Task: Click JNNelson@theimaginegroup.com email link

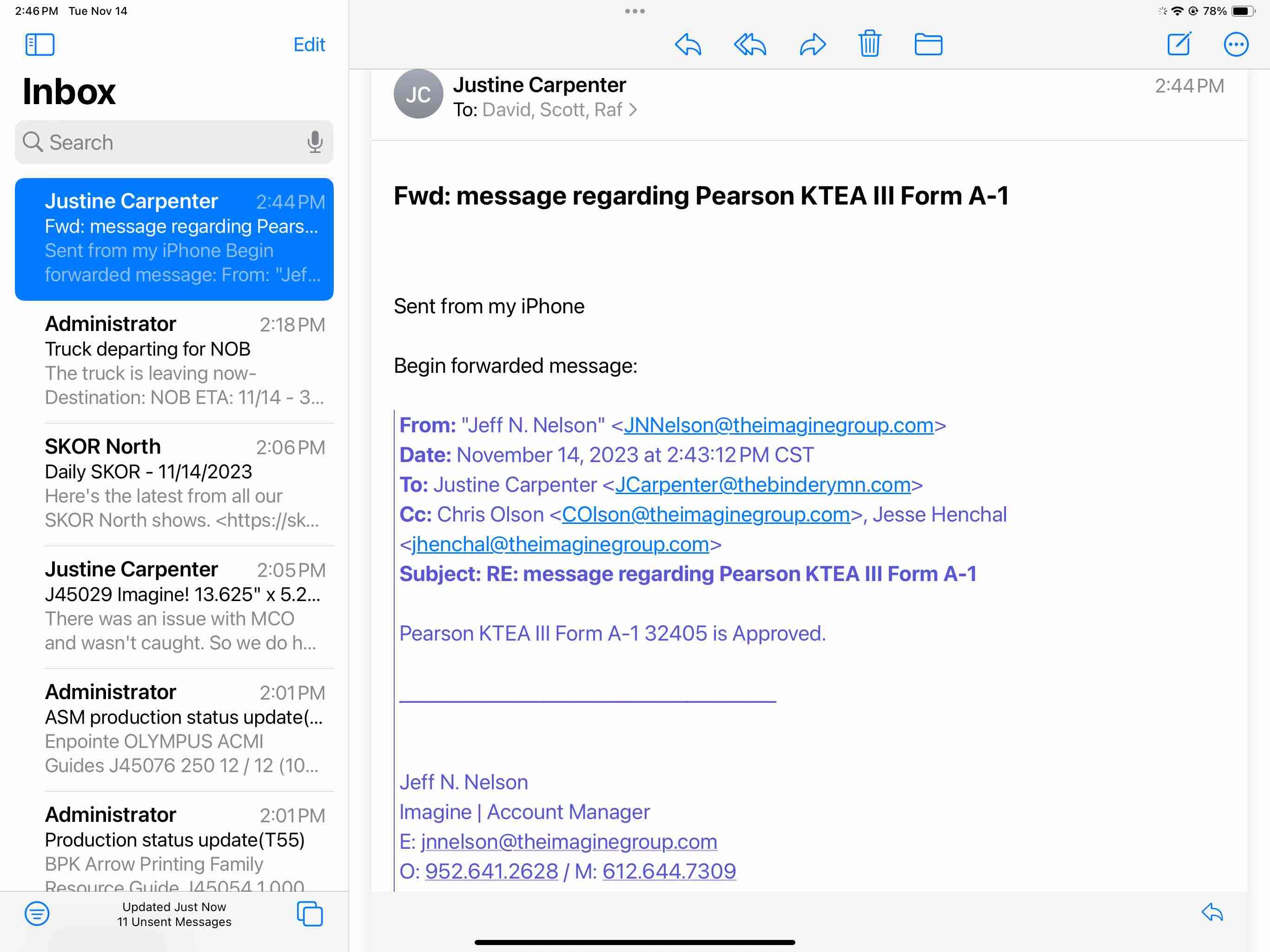Action: [778, 425]
